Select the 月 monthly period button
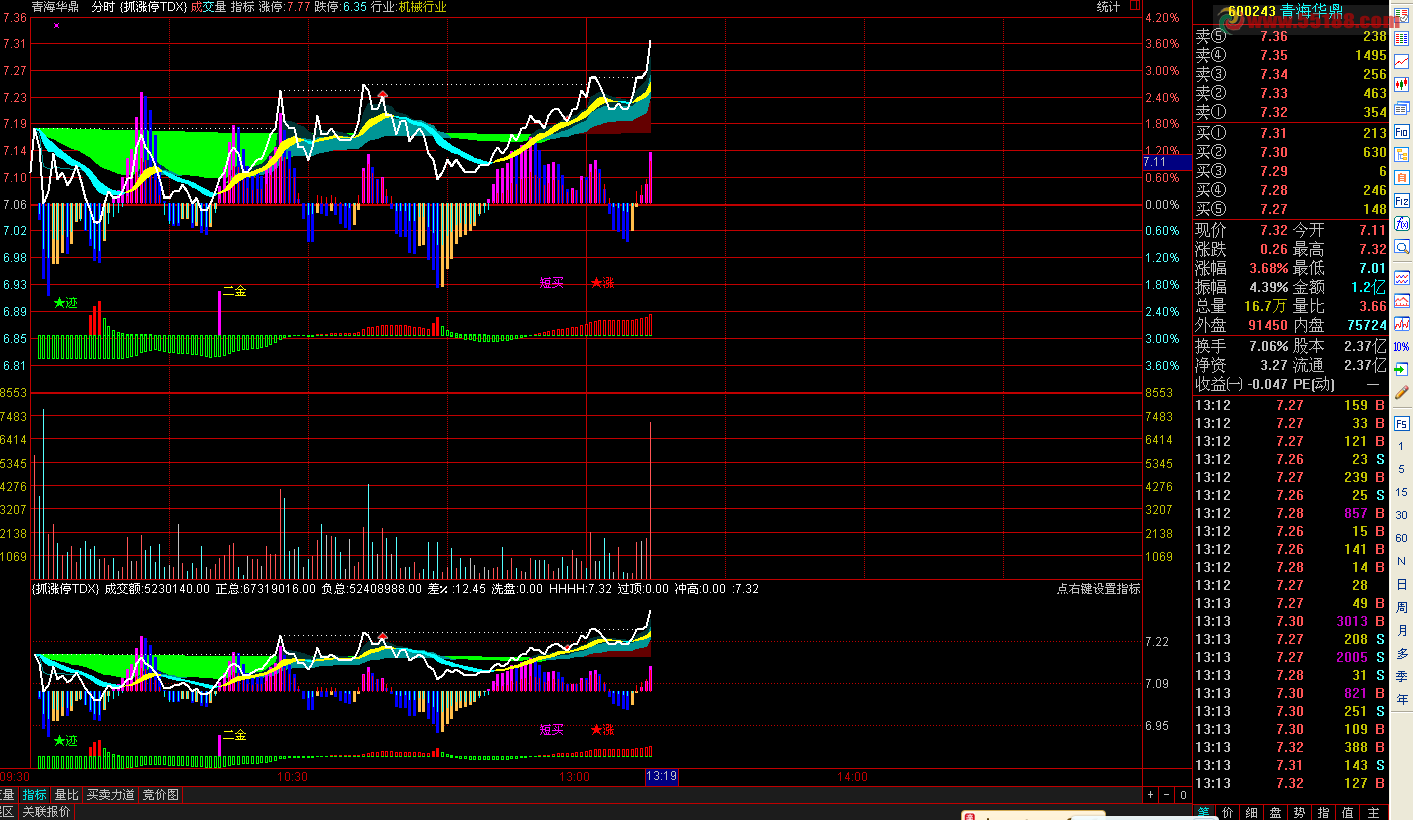 click(1402, 630)
